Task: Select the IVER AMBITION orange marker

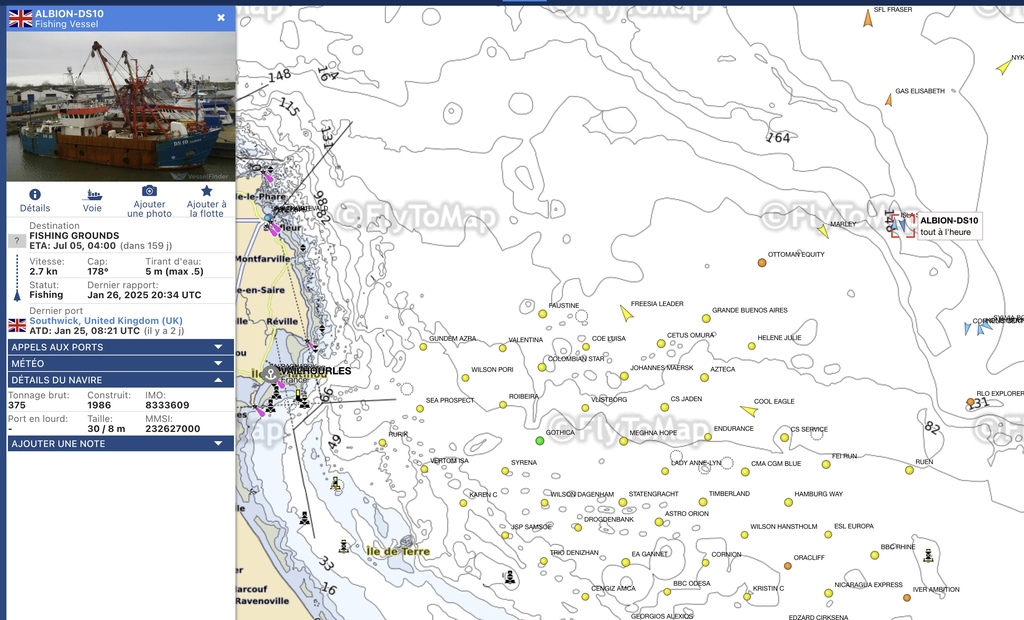Action: [906, 598]
